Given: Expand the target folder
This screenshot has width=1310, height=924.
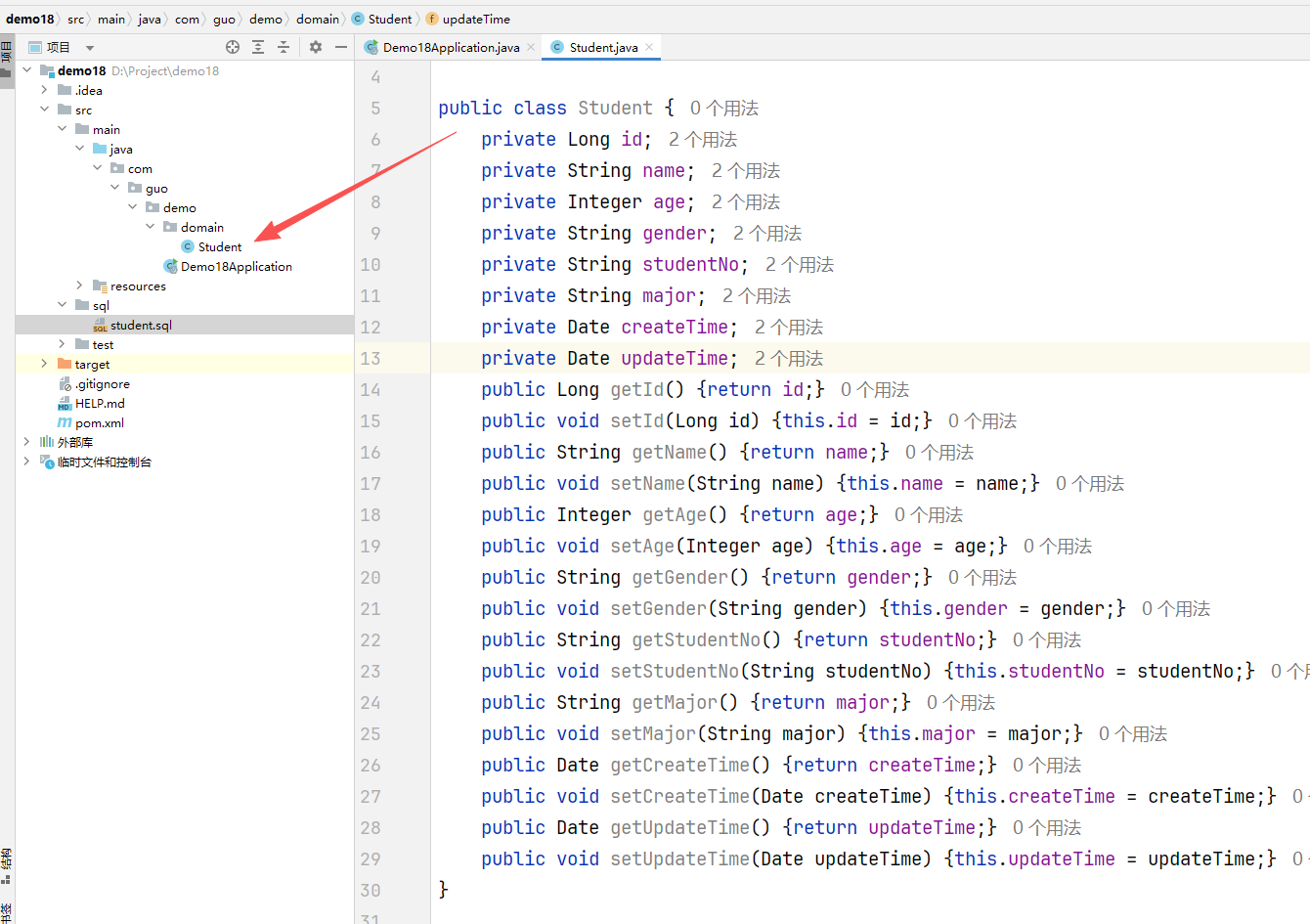Looking at the screenshot, I should pyautogui.click(x=44, y=364).
